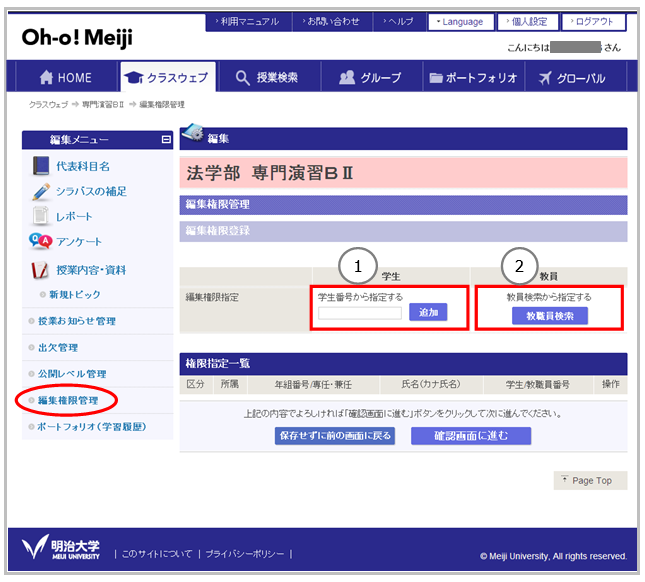
Task: Open ポートフォリオ（学習履歴）
Action: pos(92,427)
